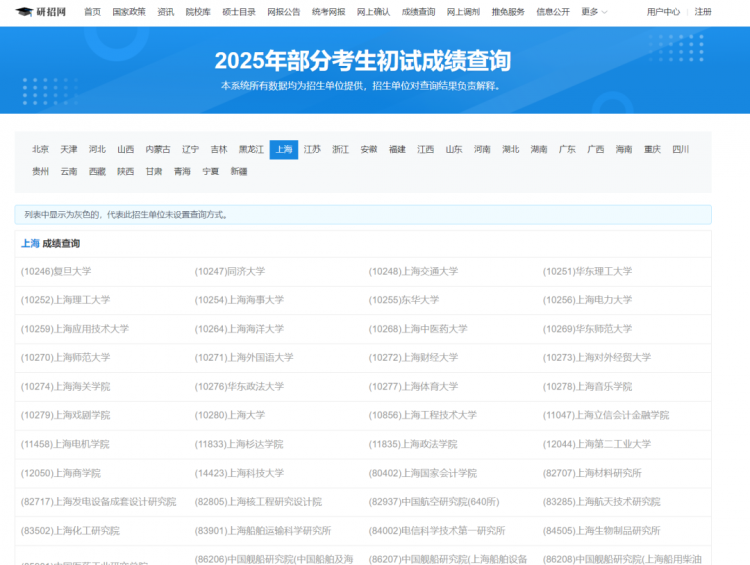Choose the 四川 province tab
Viewport: 750px width, 565px height.
pos(680,149)
